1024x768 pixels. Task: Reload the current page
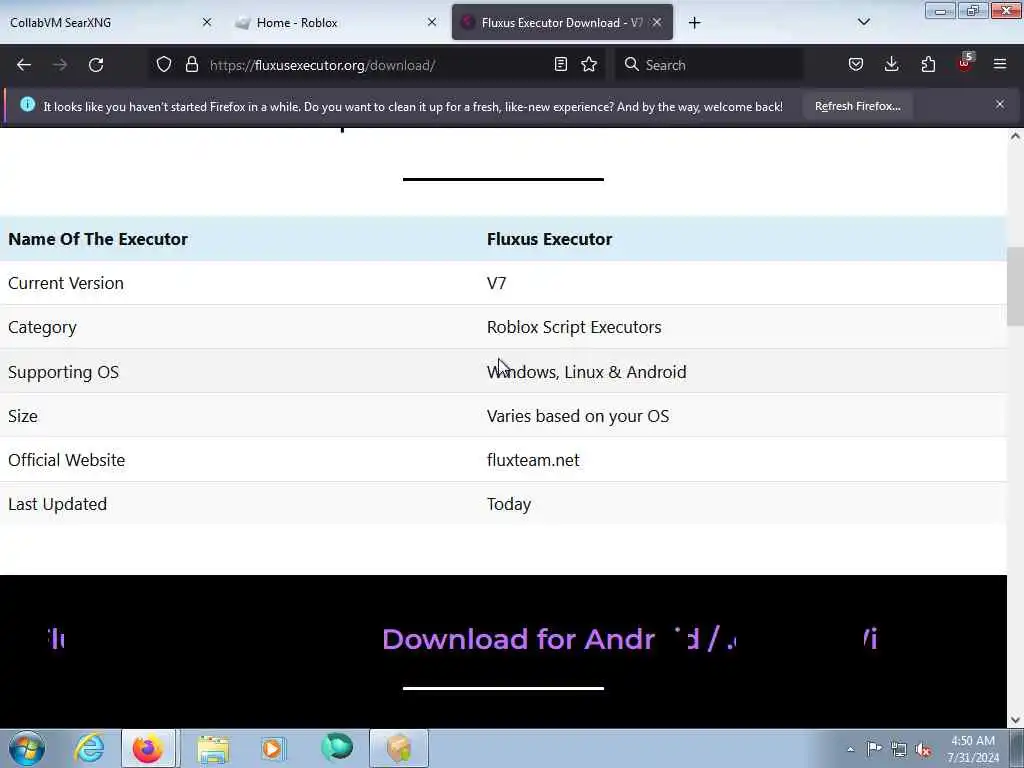[96, 65]
